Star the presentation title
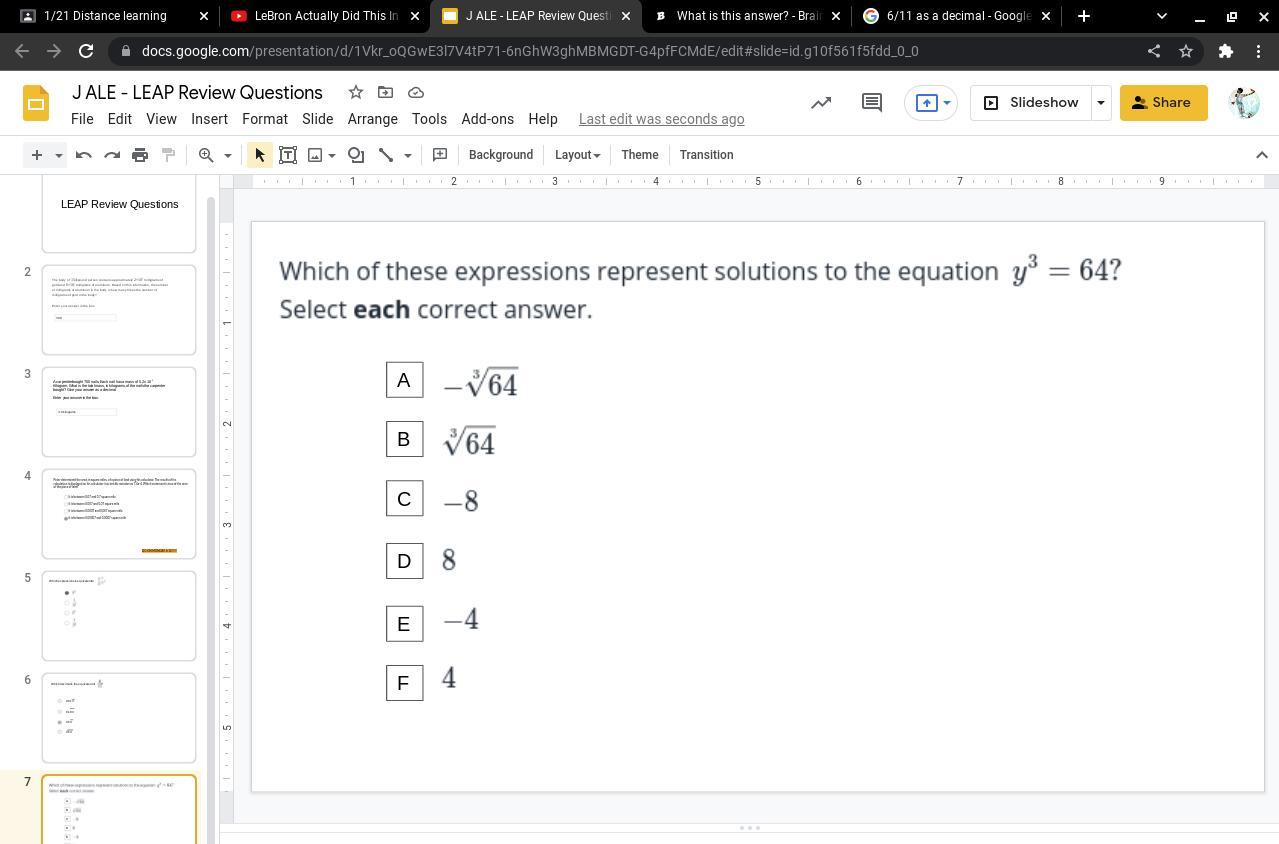The height and width of the screenshot is (844, 1279). pos(355,92)
